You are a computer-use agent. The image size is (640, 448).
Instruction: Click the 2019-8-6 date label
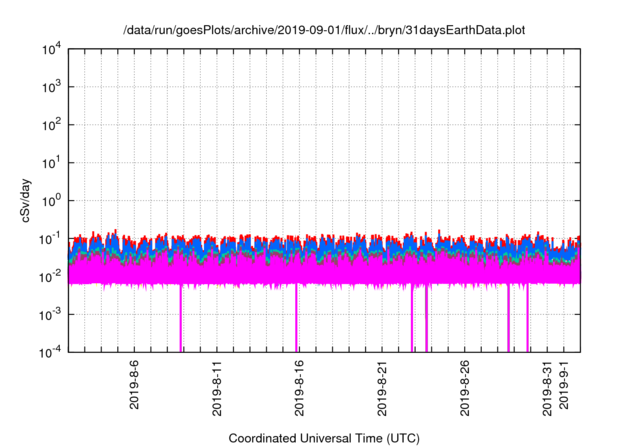click(134, 384)
